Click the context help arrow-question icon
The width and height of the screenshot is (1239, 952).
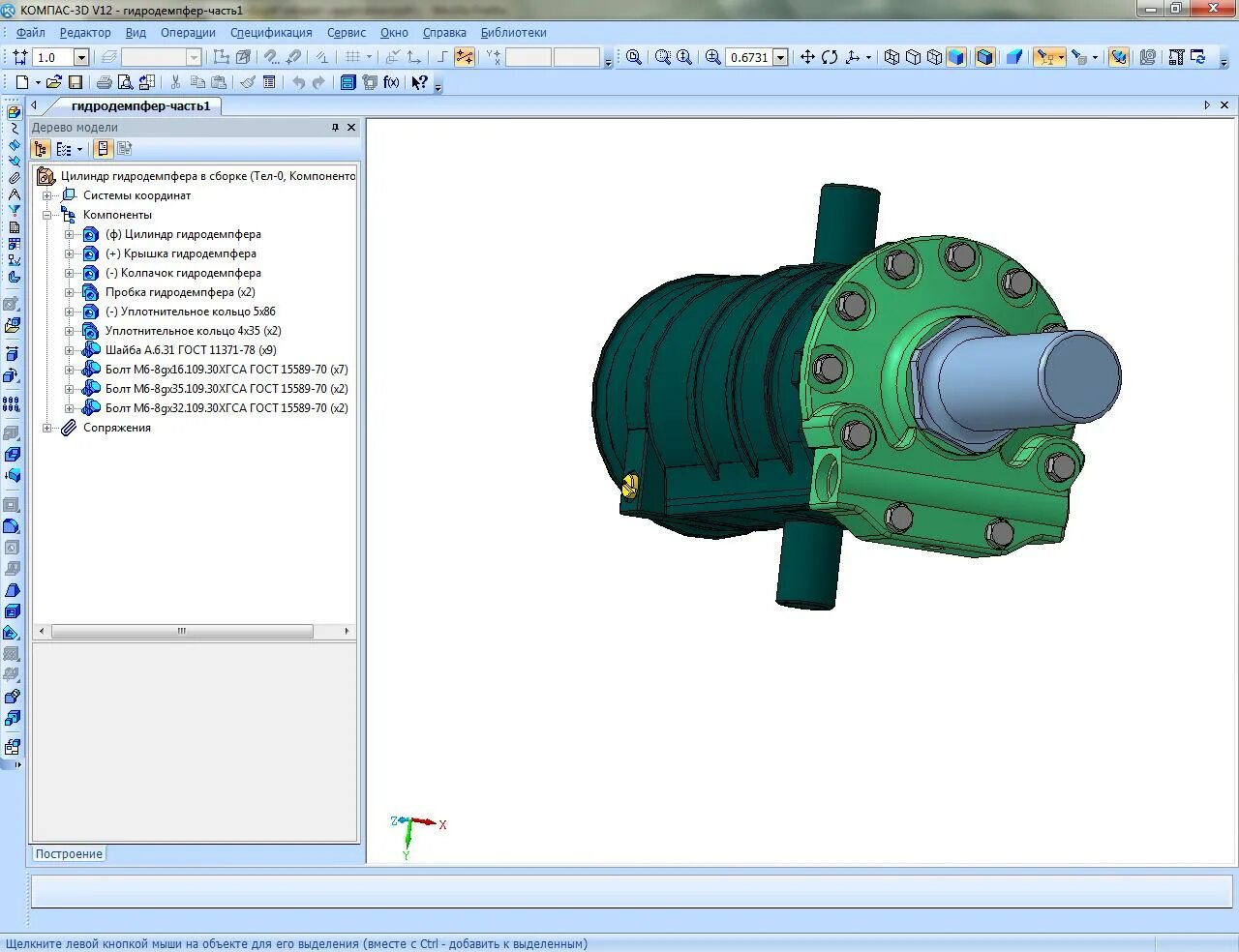point(419,83)
